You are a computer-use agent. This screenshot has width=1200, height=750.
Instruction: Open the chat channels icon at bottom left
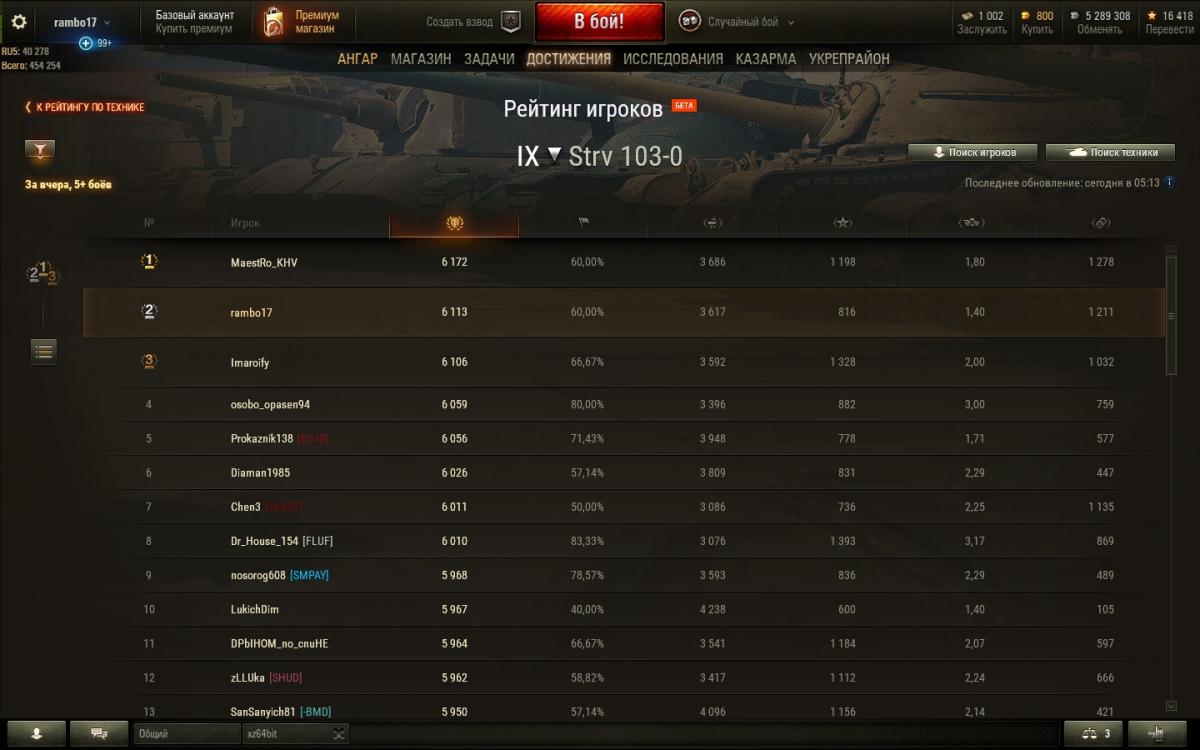pyautogui.click(x=99, y=733)
